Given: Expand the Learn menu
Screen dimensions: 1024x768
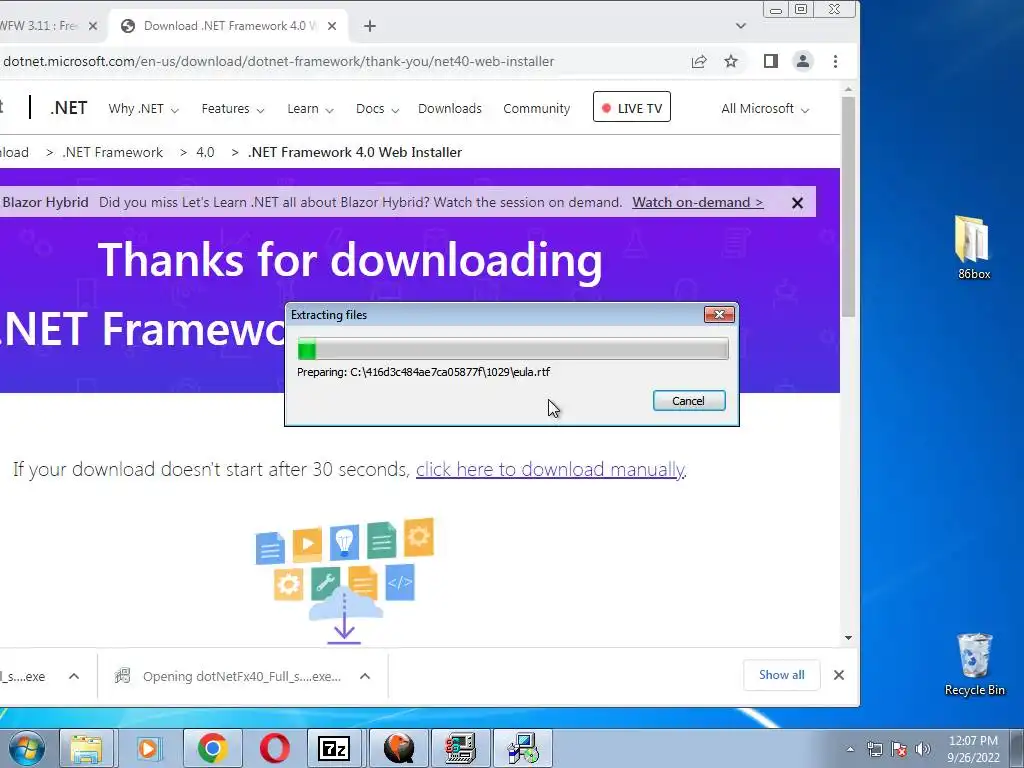Looking at the screenshot, I should point(310,108).
